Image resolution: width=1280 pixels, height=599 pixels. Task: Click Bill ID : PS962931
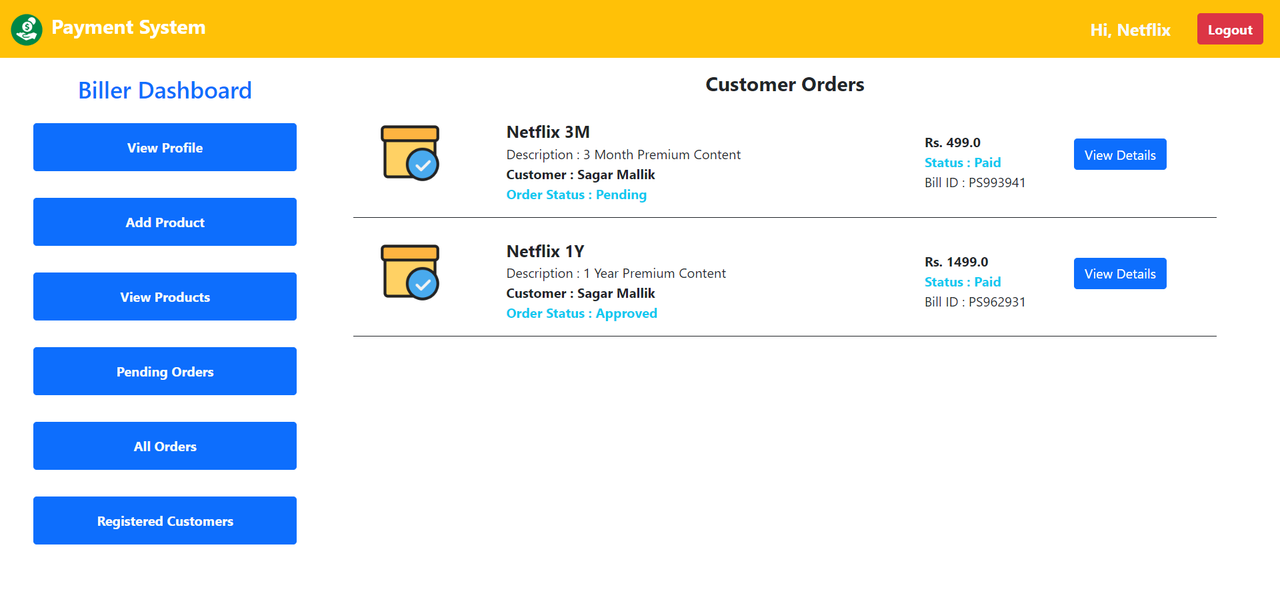point(975,302)
